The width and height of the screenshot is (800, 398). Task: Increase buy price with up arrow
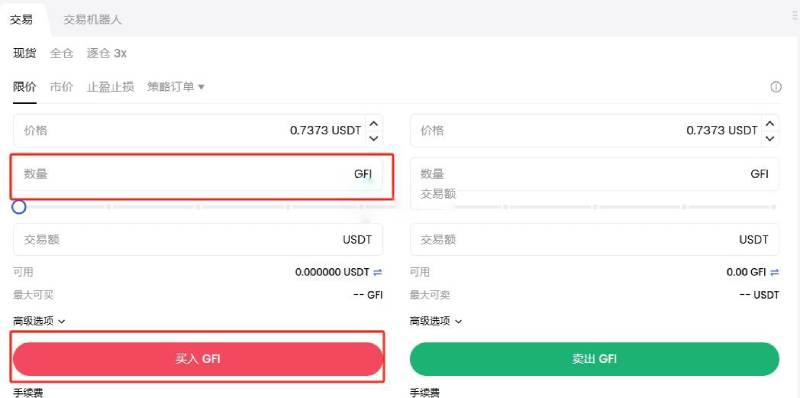[x=374, y=123]
